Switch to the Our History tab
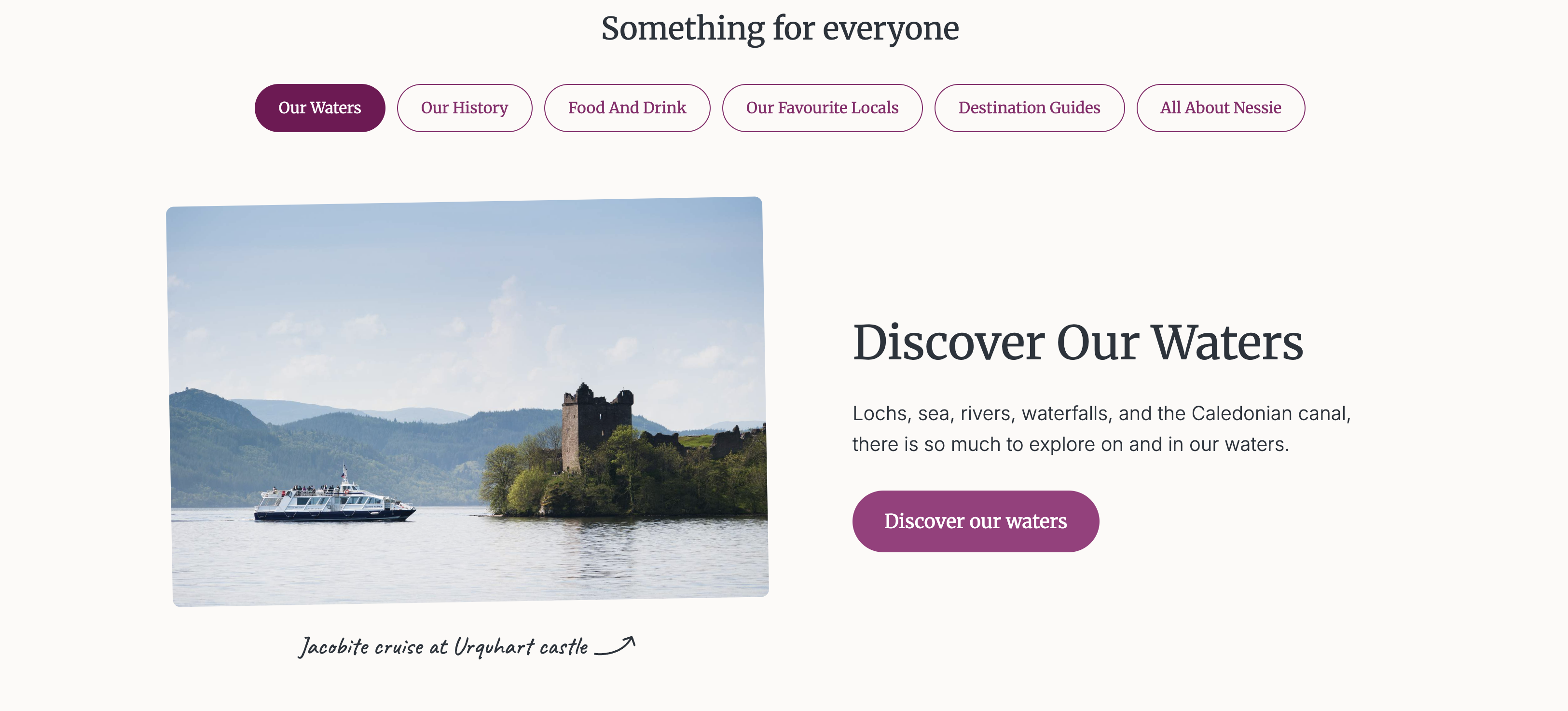The image size is (1568, 711). pos(465,108)
